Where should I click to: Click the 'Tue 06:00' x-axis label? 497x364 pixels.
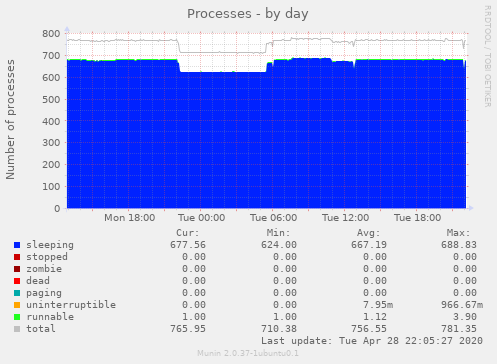pyautogui.click(x=273, y=218)
